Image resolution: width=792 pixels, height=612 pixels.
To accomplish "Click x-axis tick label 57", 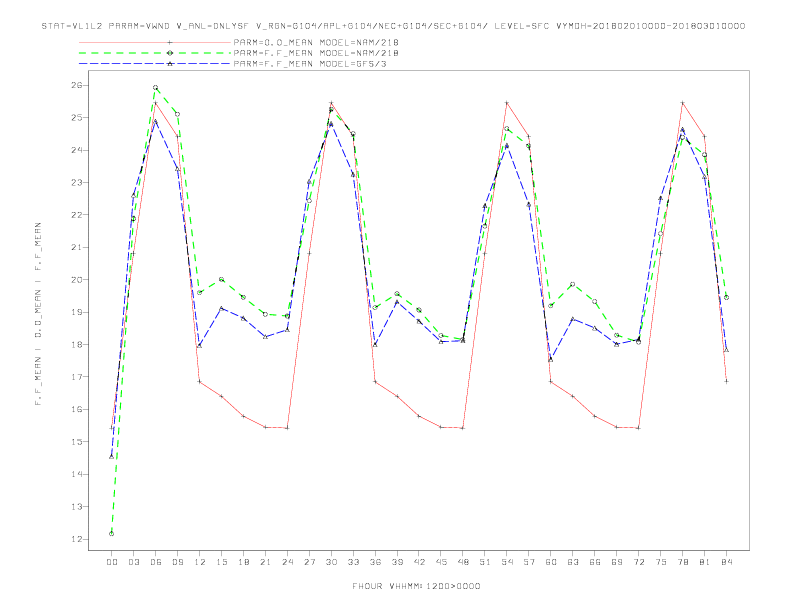I will click(529, 562).
